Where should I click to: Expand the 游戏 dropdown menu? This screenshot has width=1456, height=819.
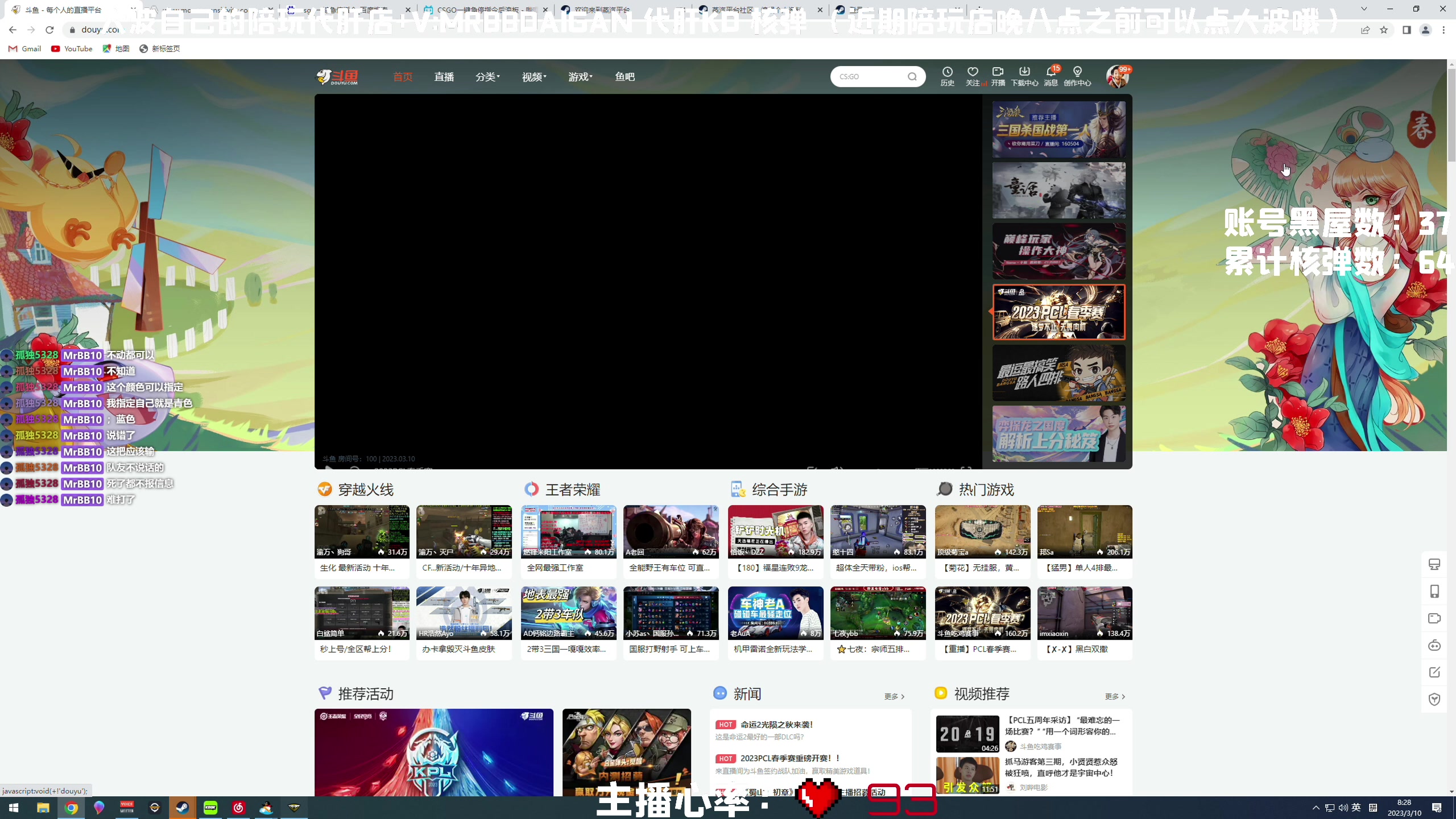click(x=580, y=77)
